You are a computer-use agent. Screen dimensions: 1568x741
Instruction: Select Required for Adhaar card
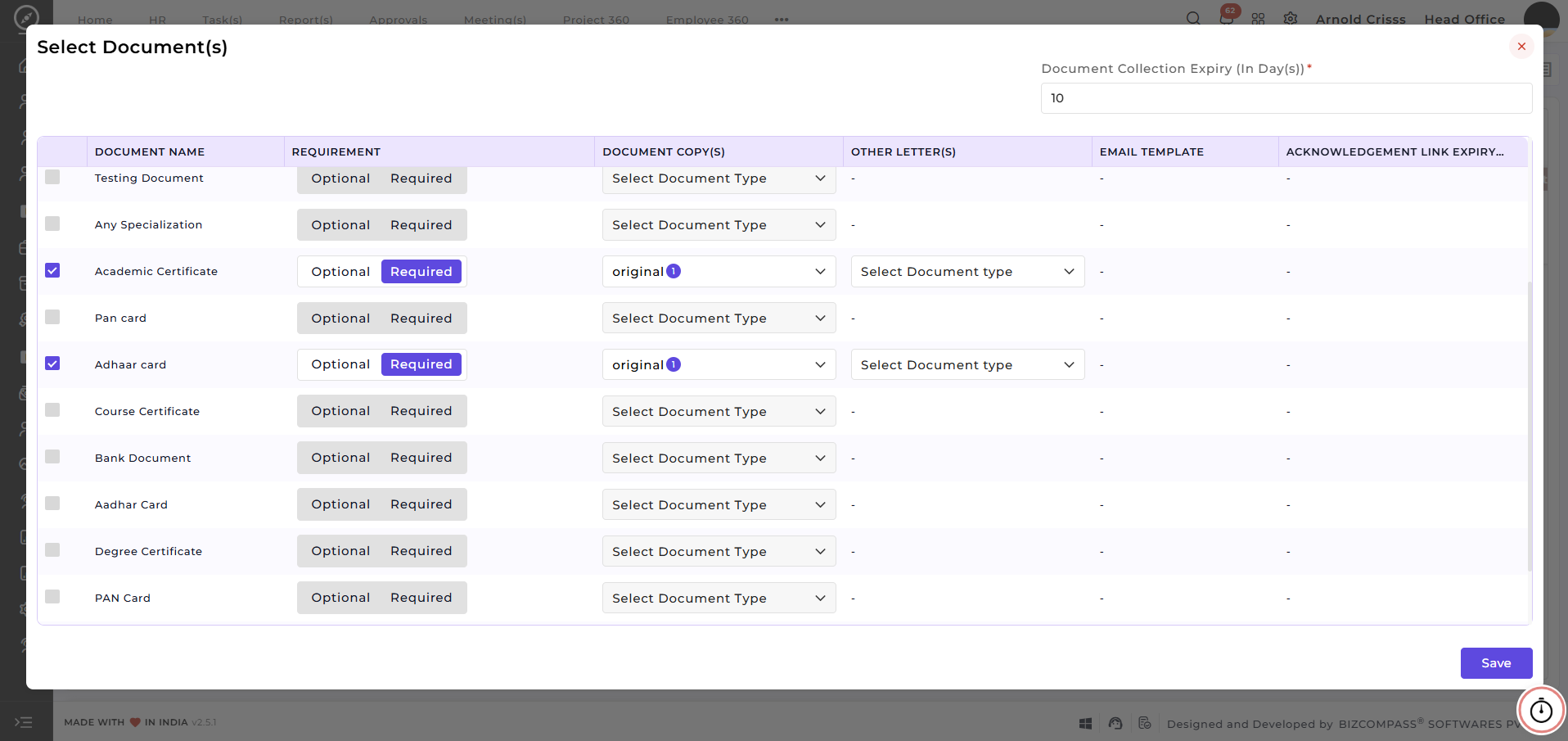pos(421,364)
